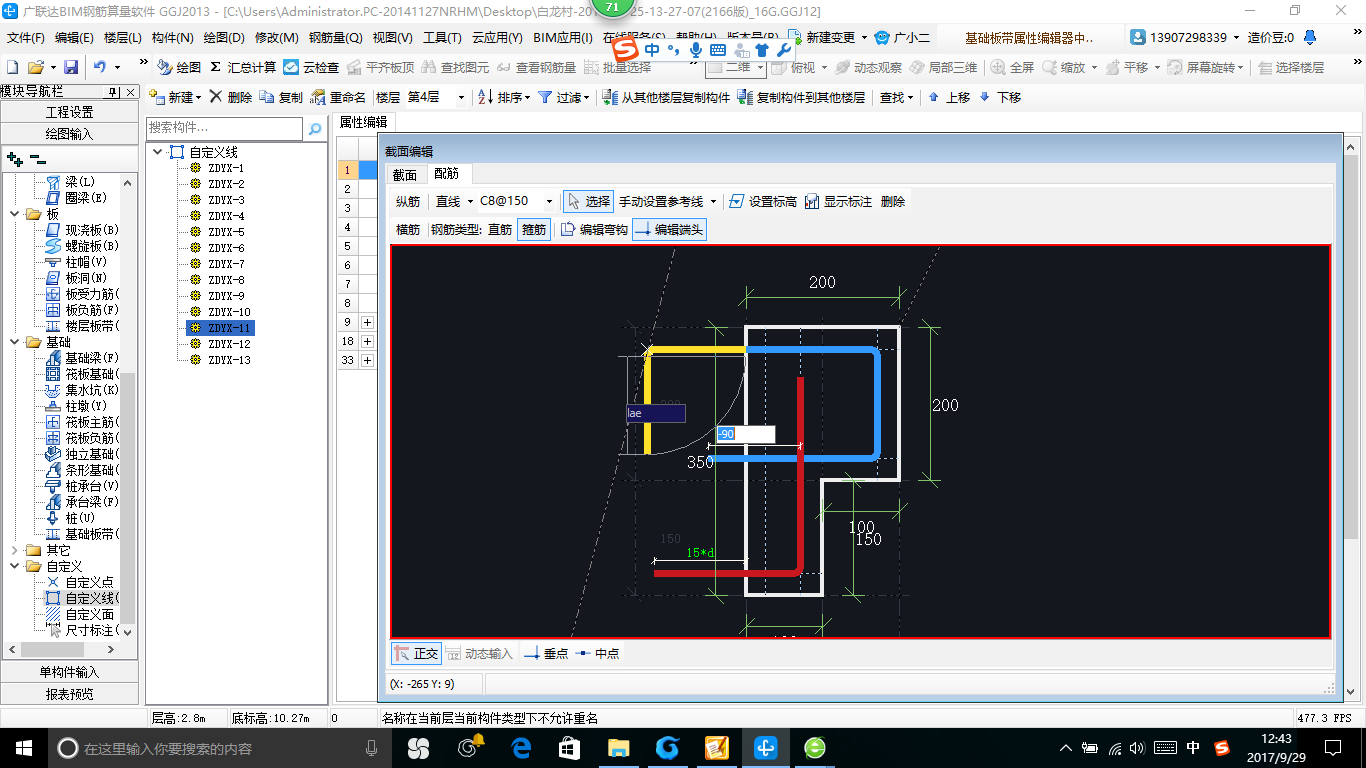Screen dimensions: 1366x768
Task: Expand the 其它 folder in navigation
Action: click(x=14, y=550)
